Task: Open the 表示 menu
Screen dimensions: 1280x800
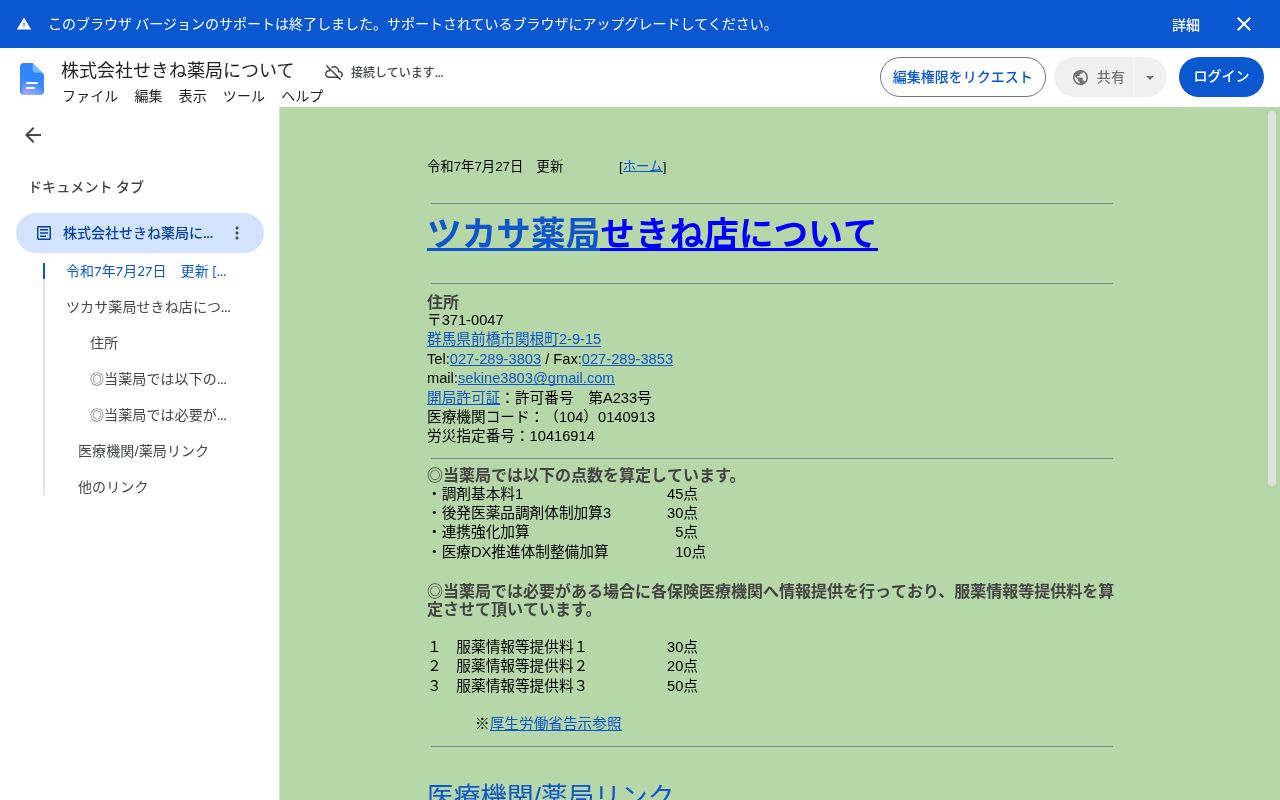Action: [192, 96]
